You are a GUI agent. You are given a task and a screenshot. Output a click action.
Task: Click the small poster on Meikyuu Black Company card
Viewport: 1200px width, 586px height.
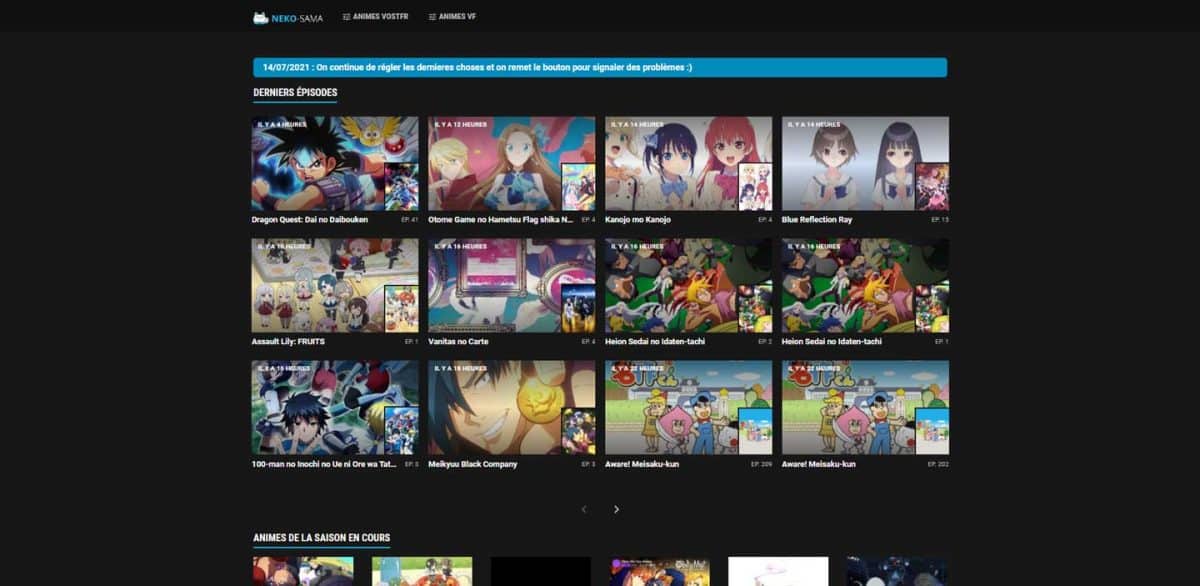pos(578,430)
